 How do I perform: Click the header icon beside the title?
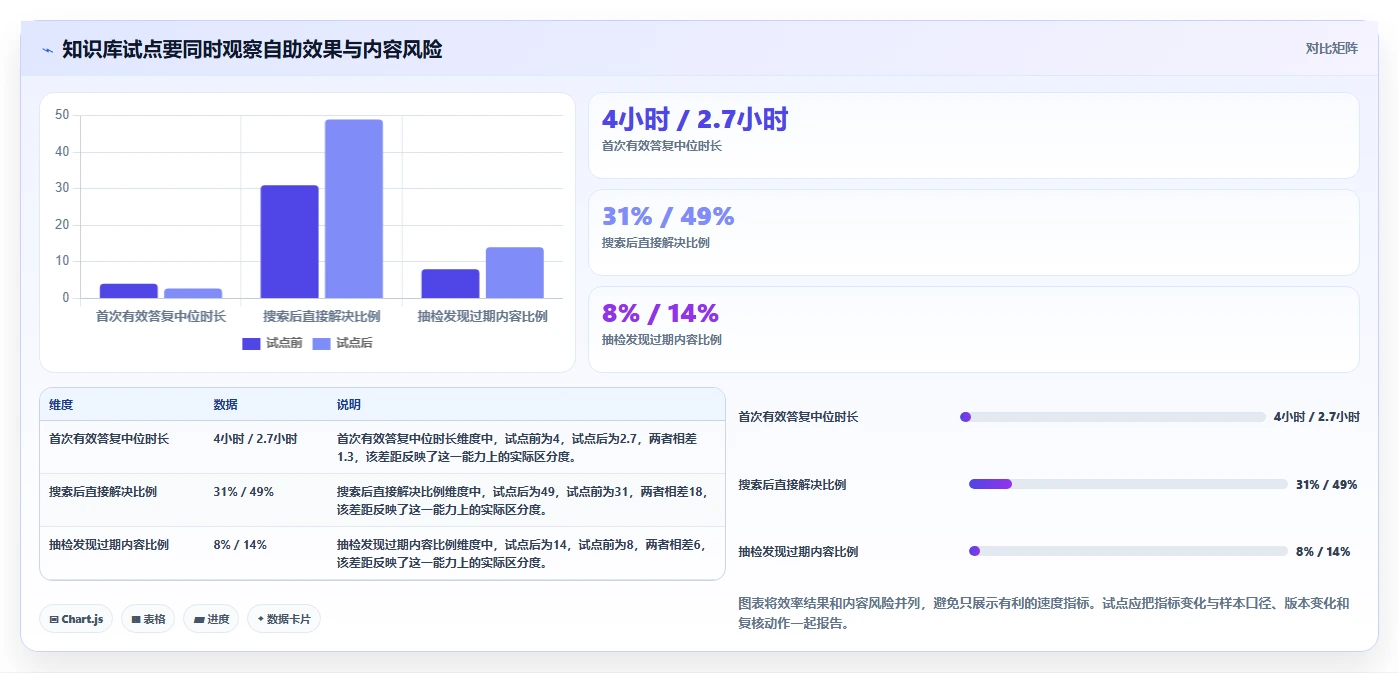(x=47, y=50)
